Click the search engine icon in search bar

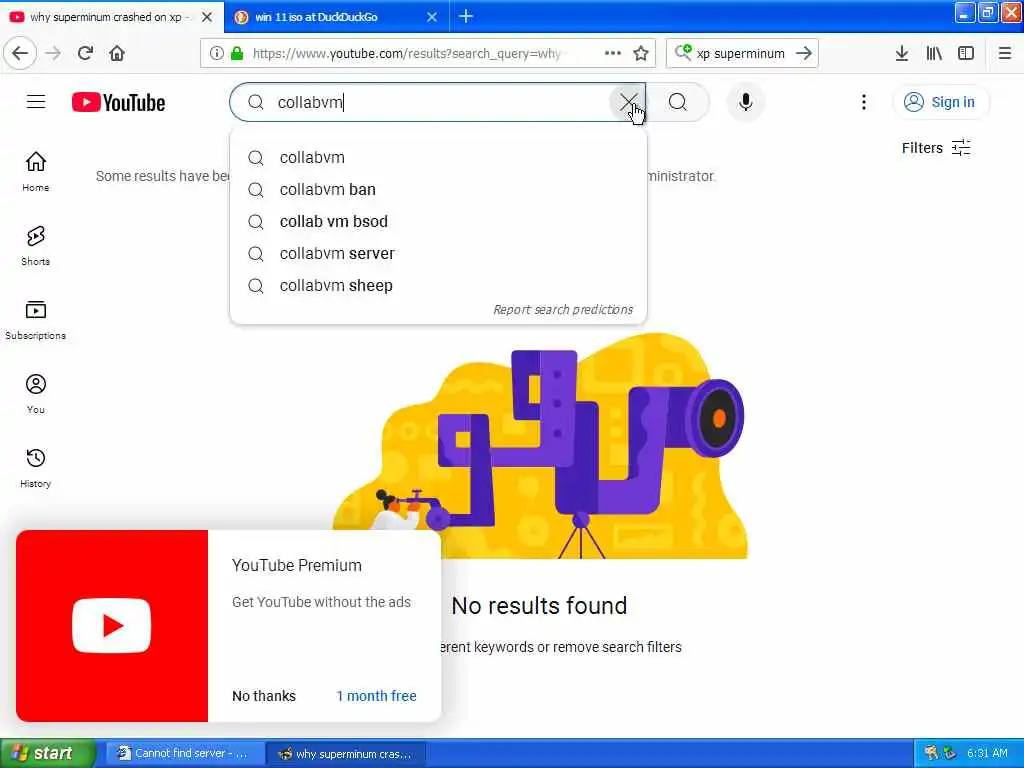[x=682, y=52]
